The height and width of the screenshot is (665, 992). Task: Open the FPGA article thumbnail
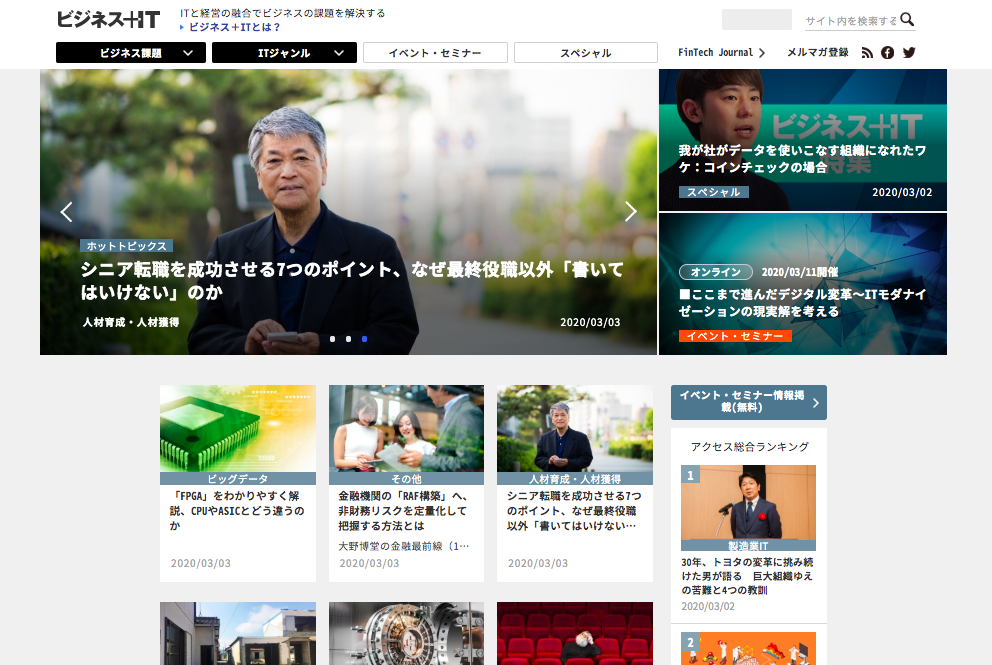point(237,428)
